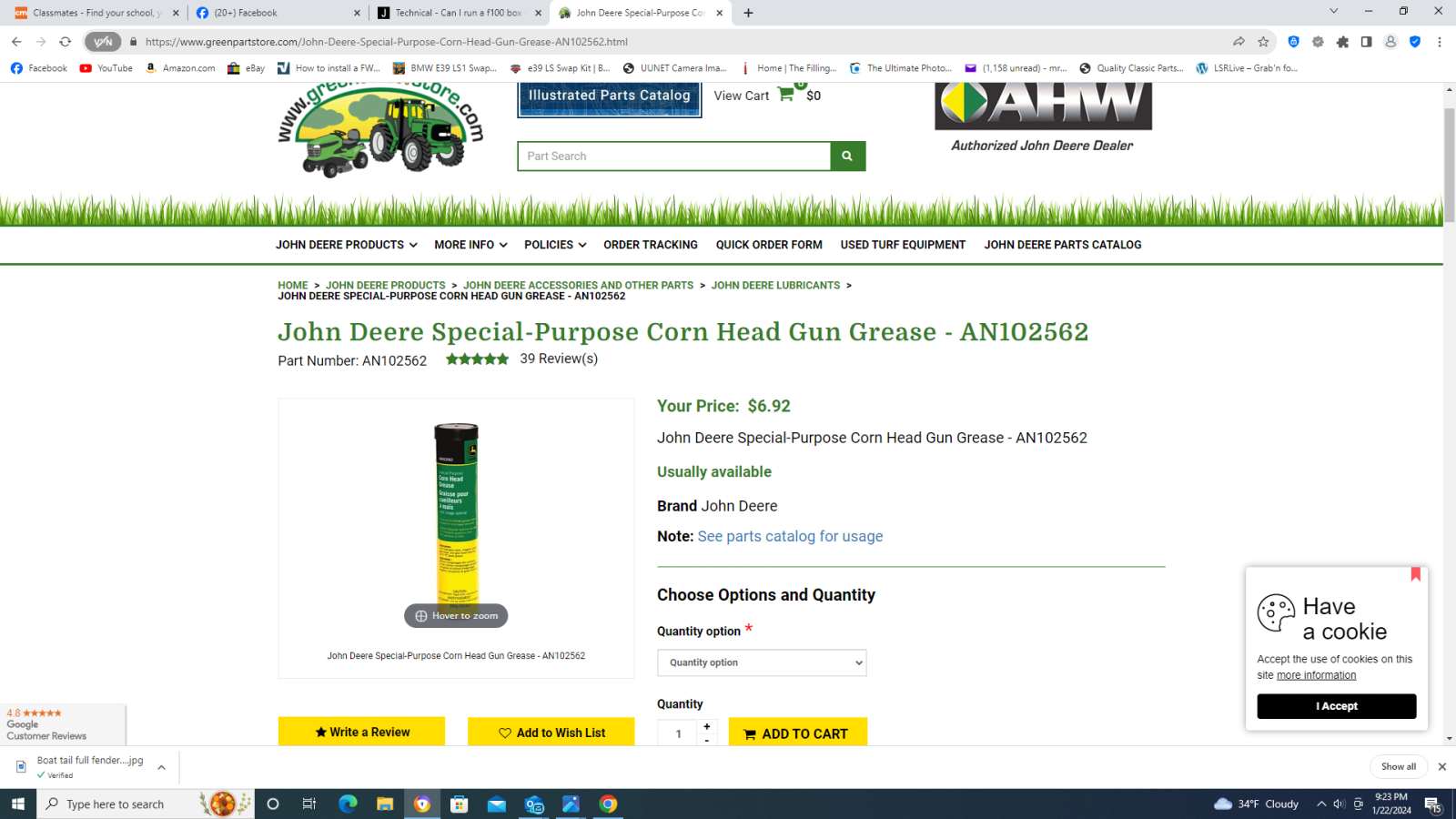Open JOHN DEERE PARTS CATALOG menu item
Screen dimensions: 1456x819
1063,245
